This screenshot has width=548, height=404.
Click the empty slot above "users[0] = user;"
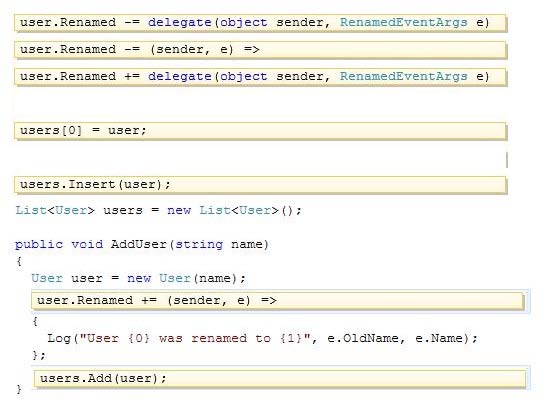pyautogui.click(x=260, y=104)
